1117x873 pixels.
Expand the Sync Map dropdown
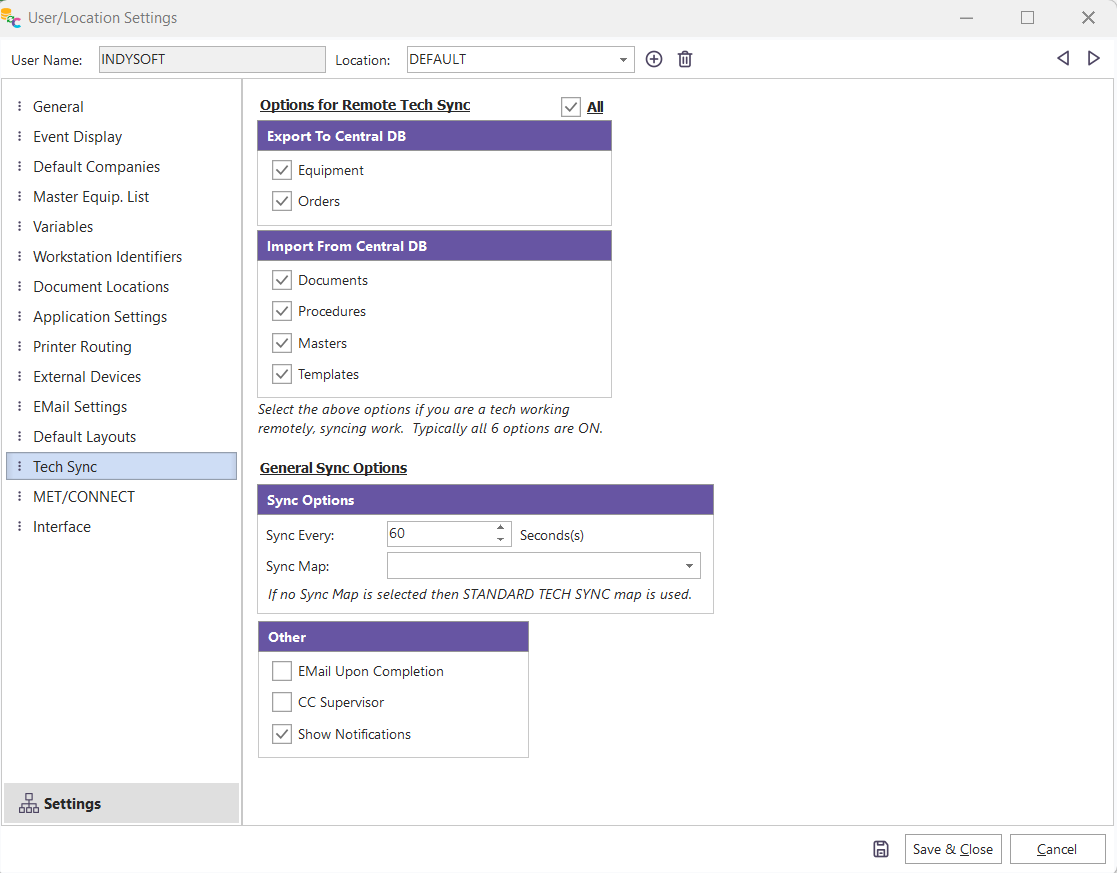[689, 566]
